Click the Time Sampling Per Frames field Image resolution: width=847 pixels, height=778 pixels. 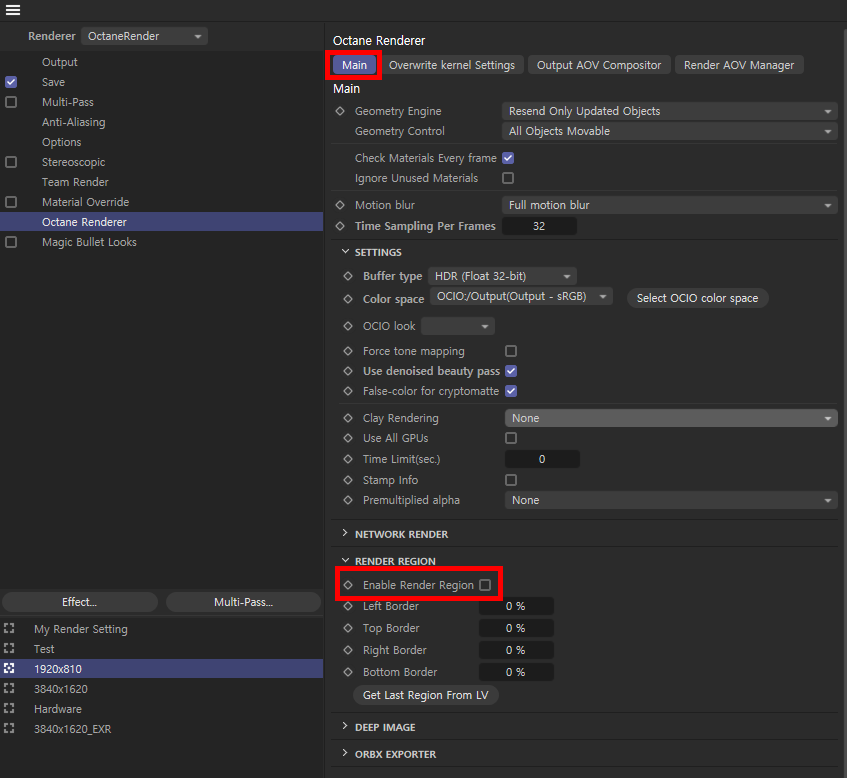pyautogui.click(x=539, y=226)
